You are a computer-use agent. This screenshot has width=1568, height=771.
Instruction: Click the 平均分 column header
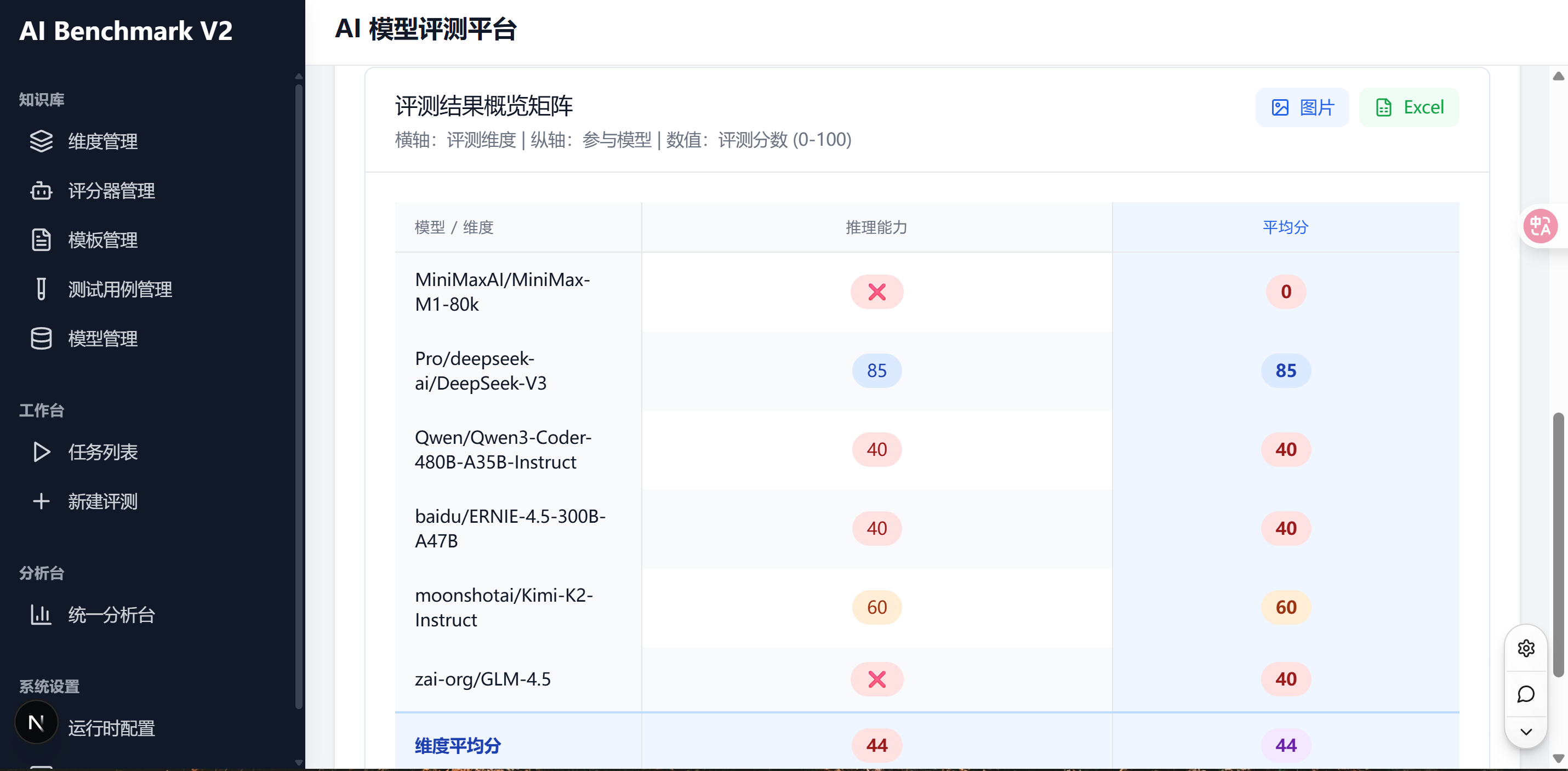pos(1286,227)
